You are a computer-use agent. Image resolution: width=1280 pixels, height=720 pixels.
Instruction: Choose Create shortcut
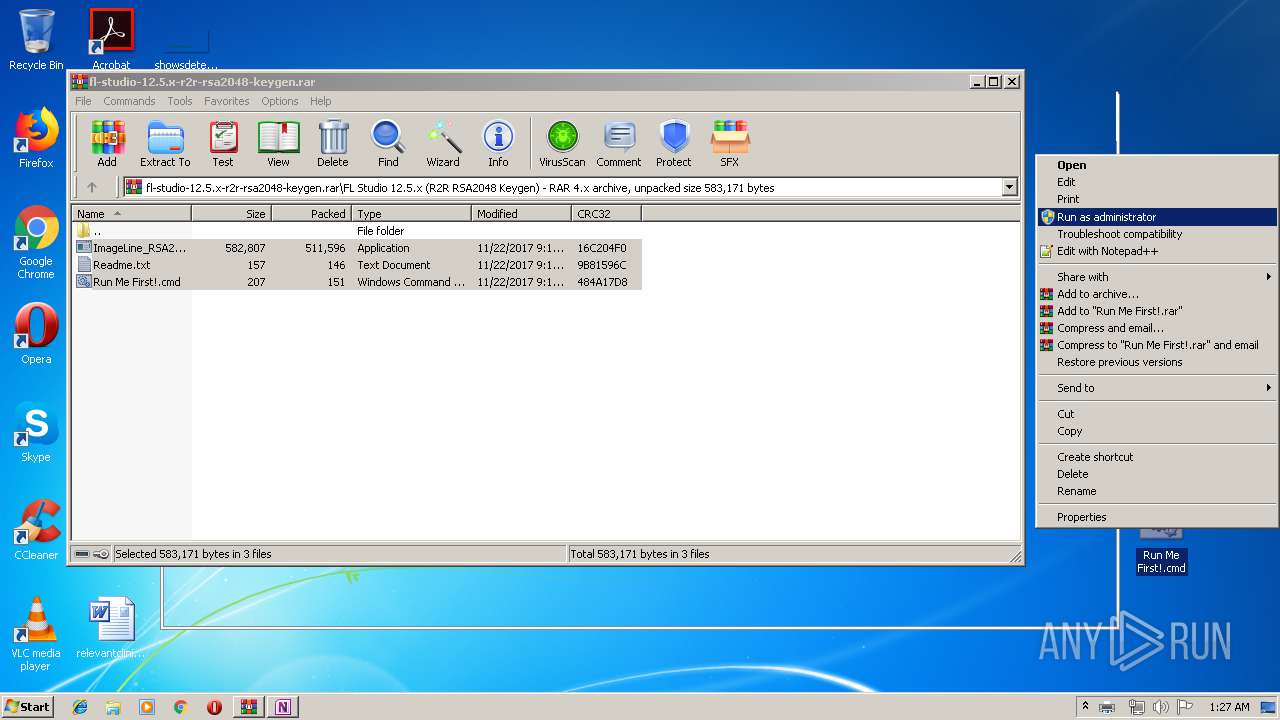(1157, 457)
